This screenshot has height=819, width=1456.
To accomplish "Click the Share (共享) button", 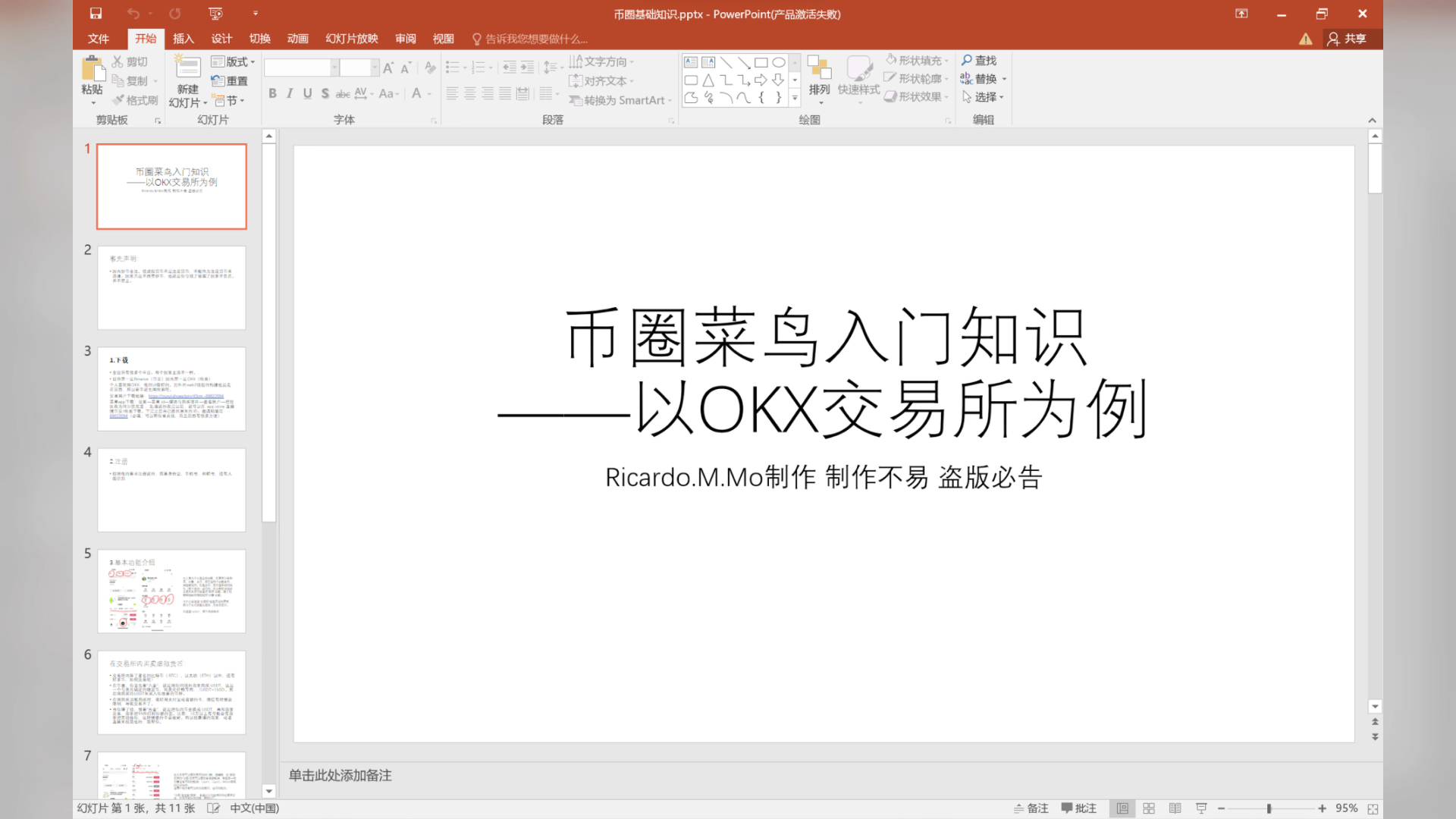I will click(1347, 39).
